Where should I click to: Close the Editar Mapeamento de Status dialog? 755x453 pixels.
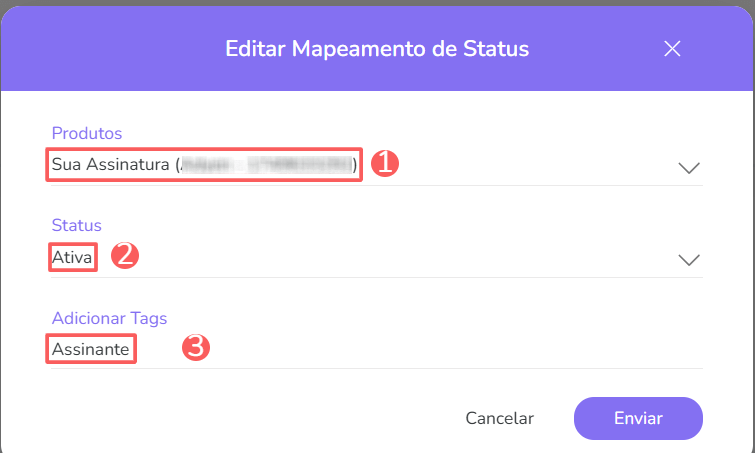(x=672, y=49)
